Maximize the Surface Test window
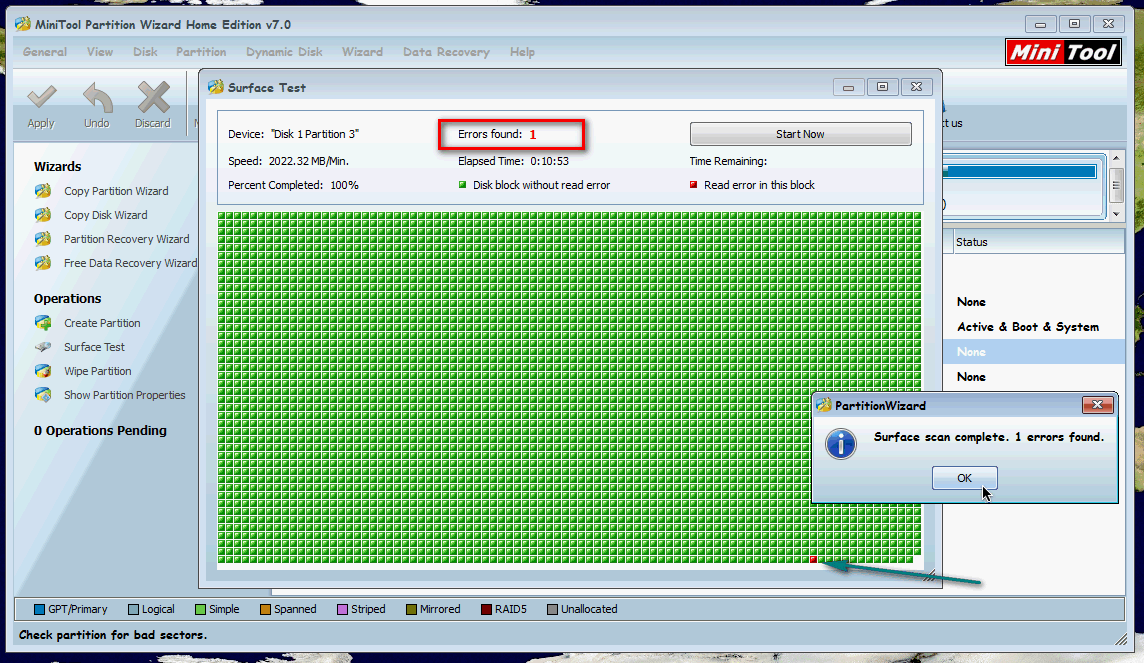Screen dimensions: 1144x663 [x=882, y=87]
